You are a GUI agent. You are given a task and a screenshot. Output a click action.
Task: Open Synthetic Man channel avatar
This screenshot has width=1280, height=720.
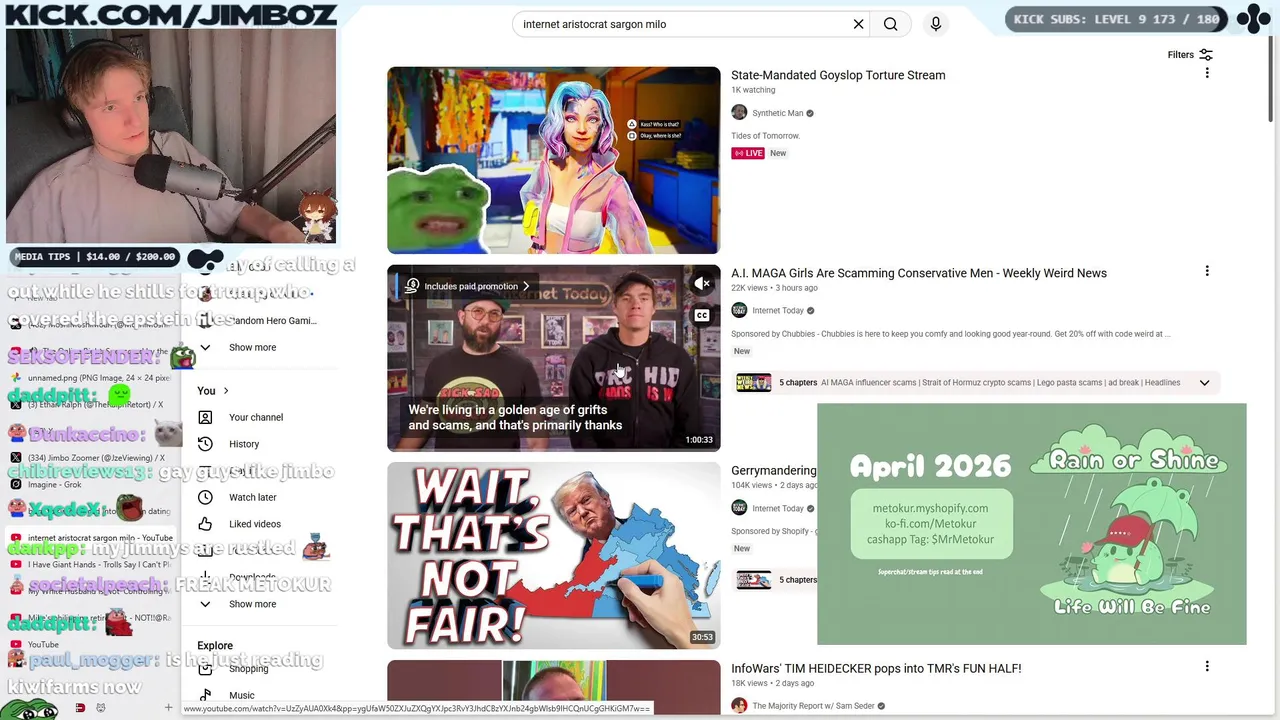[739, 113]
